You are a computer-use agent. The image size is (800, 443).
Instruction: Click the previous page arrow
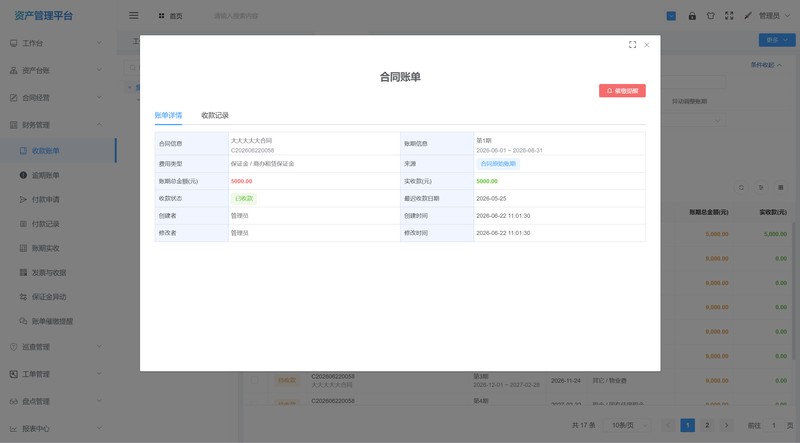tap(668, 425)
